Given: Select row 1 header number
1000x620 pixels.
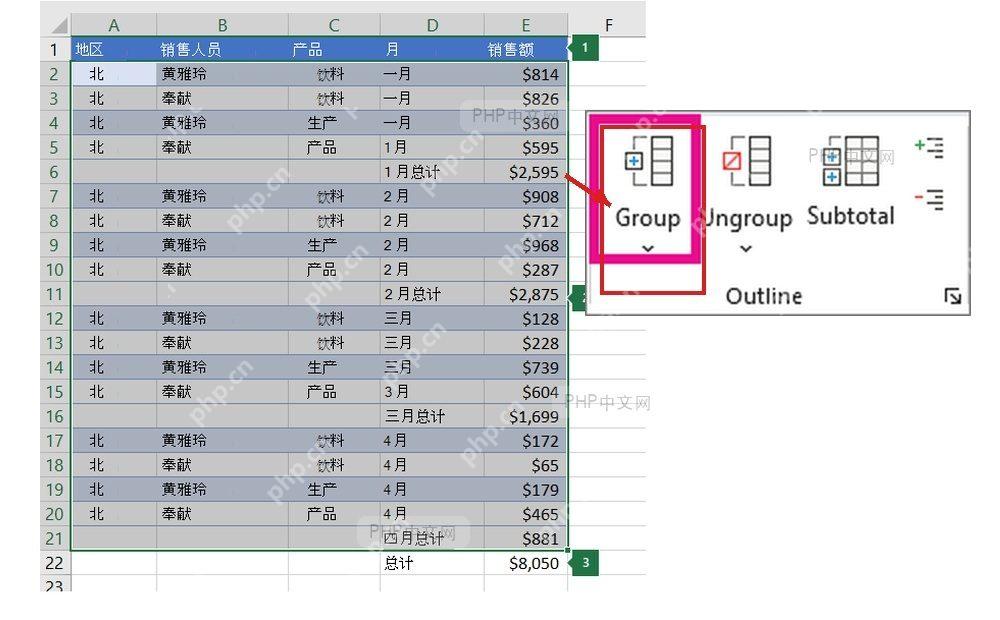Looking at the screenshot, I should click(x=55, y=49).
